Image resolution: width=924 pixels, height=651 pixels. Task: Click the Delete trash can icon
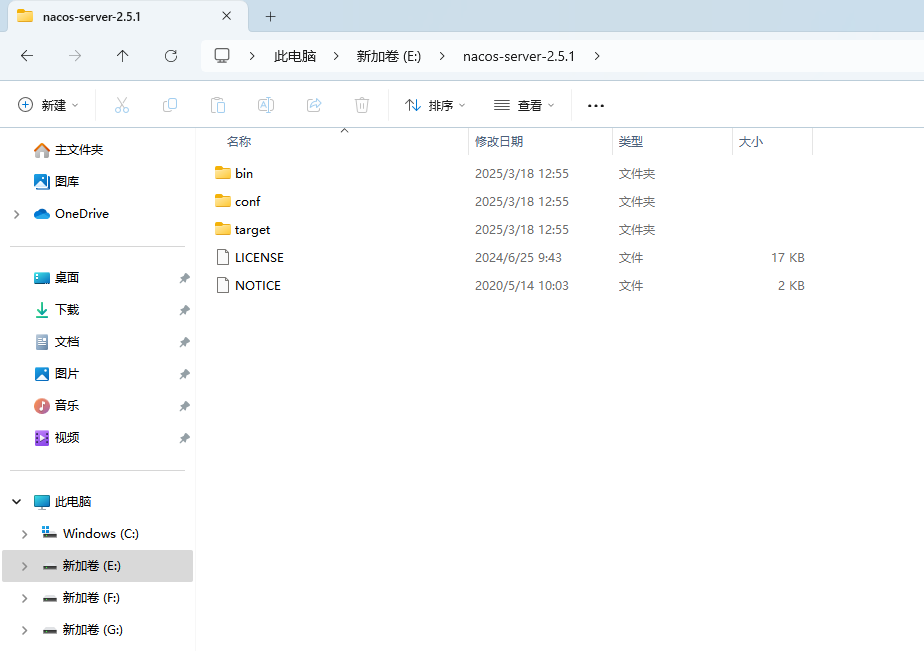coord(362,105)
